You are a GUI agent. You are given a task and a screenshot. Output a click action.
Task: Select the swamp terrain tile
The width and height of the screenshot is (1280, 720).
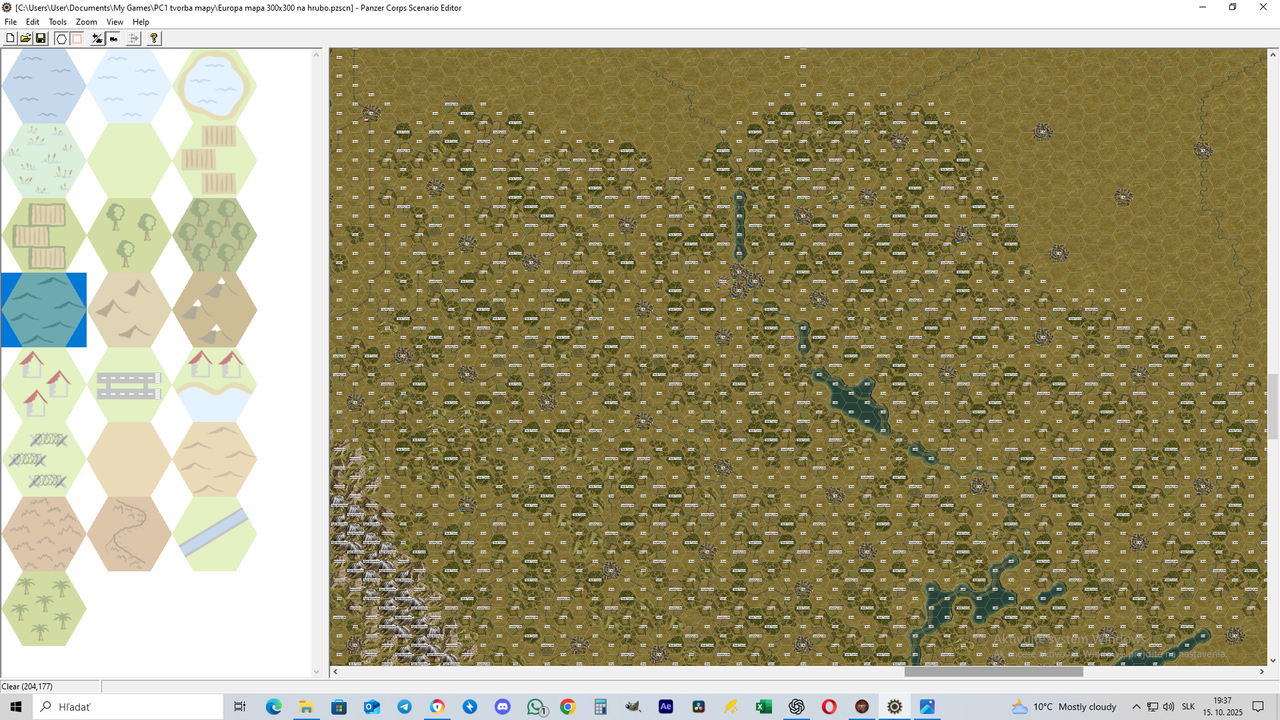44,160
